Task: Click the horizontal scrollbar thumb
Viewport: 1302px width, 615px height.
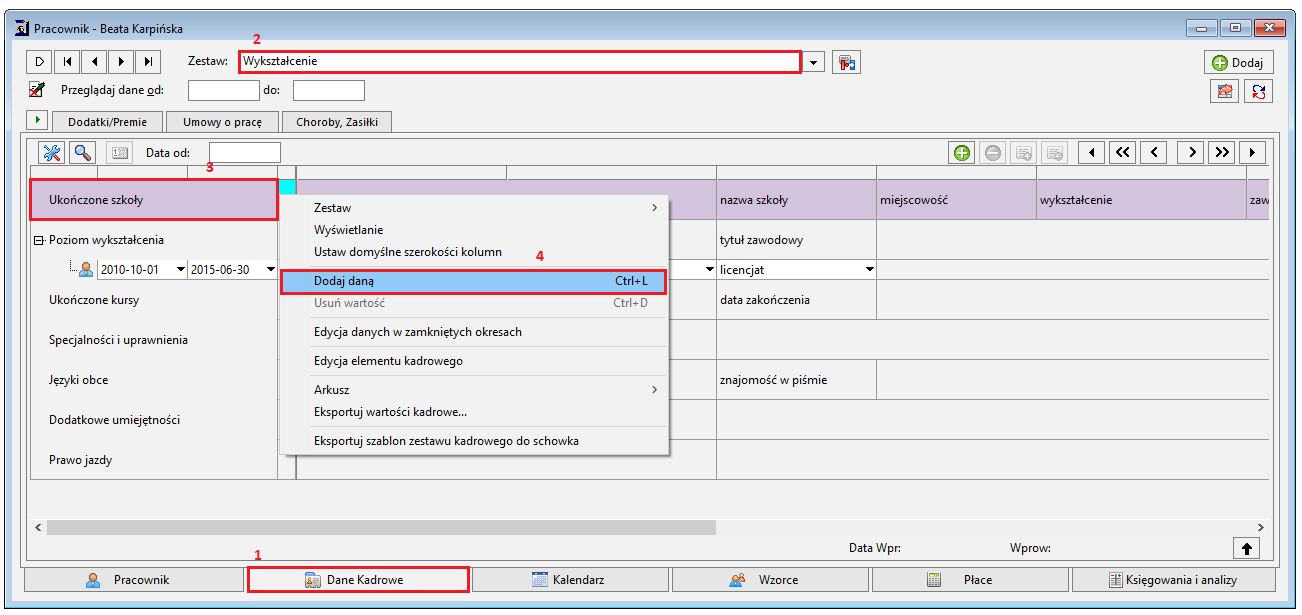Action: (381, 527)
